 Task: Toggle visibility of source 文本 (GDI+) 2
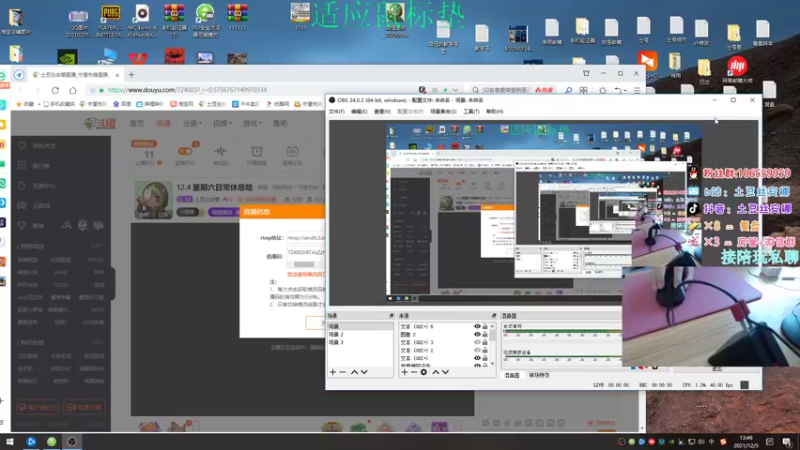click(x=477, y=350)
